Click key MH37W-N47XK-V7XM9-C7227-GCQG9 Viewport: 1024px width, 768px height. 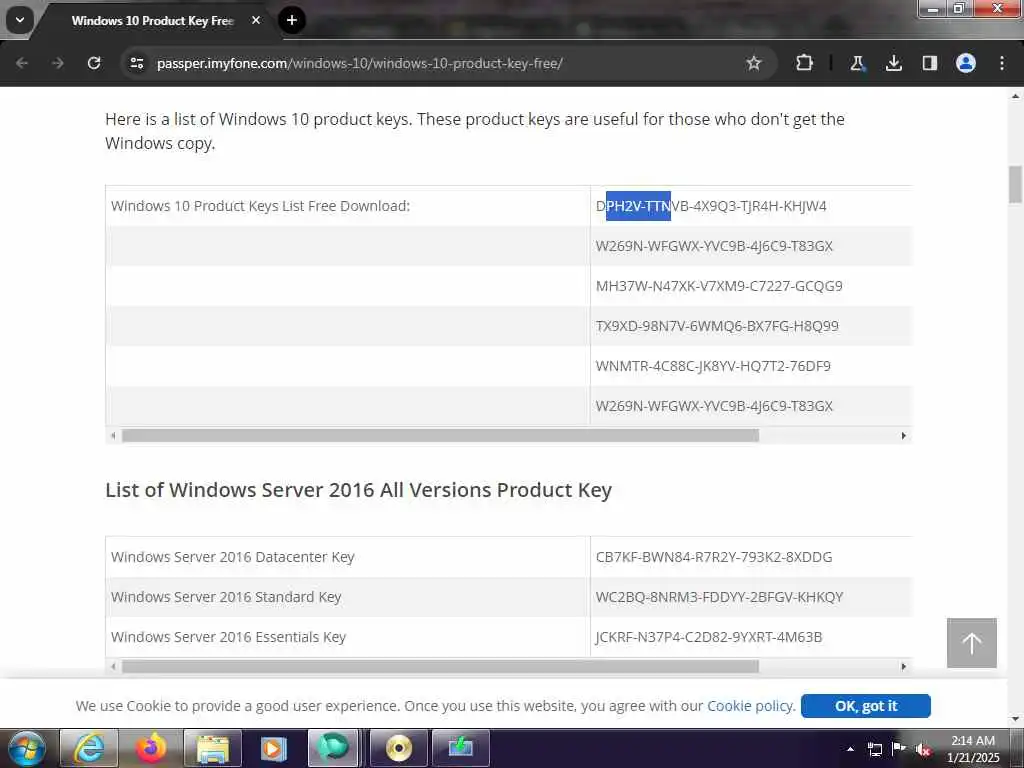pos(719,286)
